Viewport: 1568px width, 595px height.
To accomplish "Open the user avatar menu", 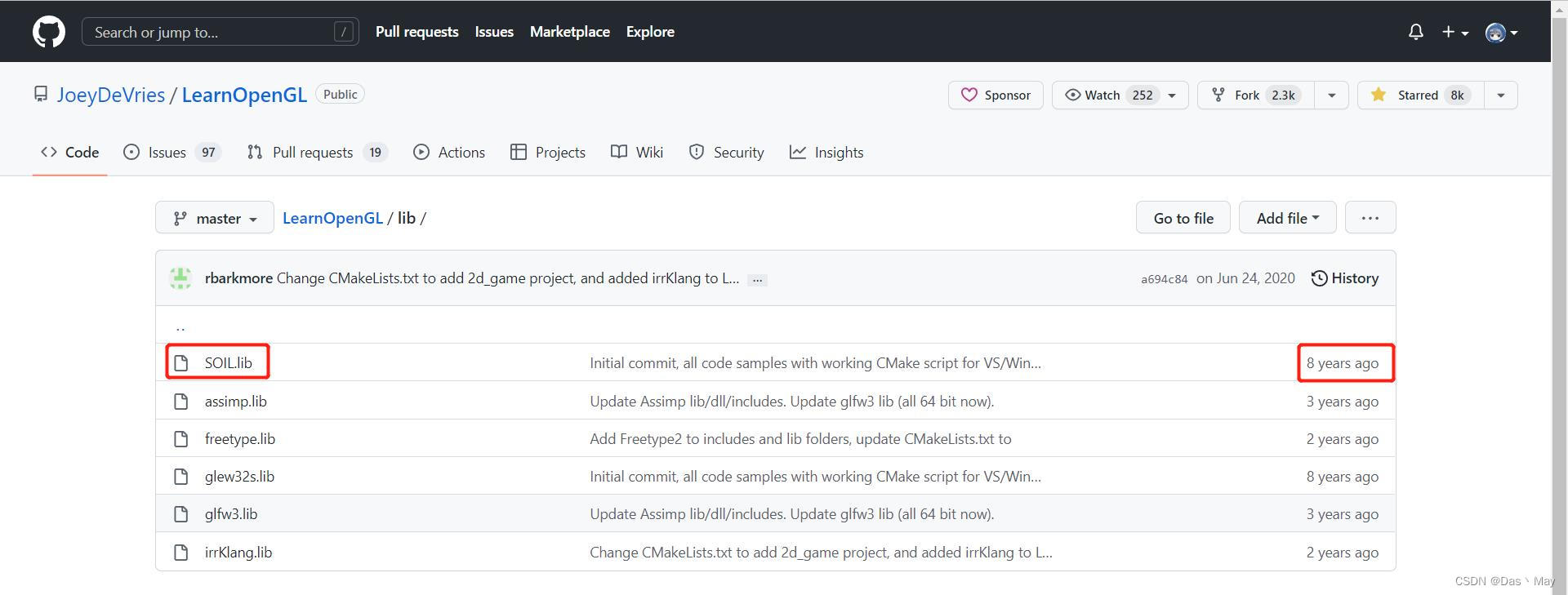I will 1501,33.
